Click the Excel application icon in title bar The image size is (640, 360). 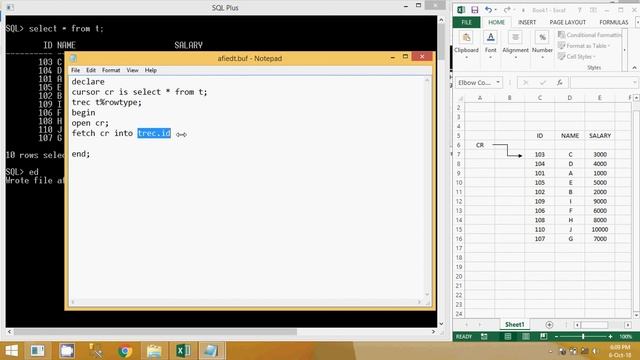[461, 10]
